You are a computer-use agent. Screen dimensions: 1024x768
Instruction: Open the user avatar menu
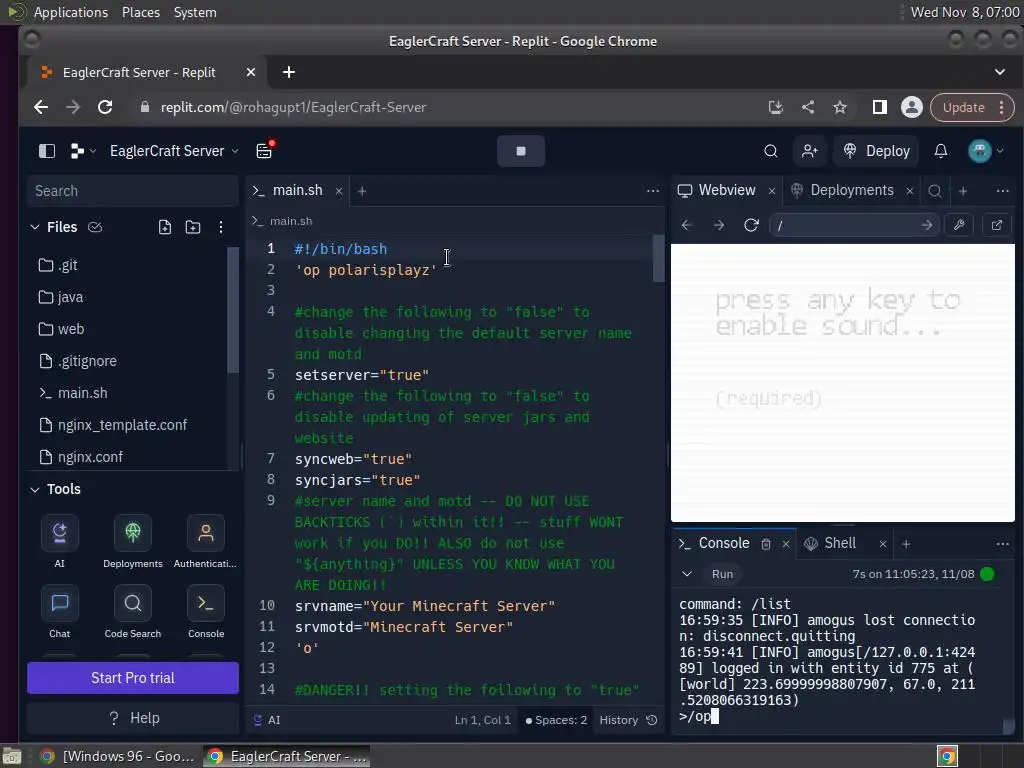tap(985, 151)
